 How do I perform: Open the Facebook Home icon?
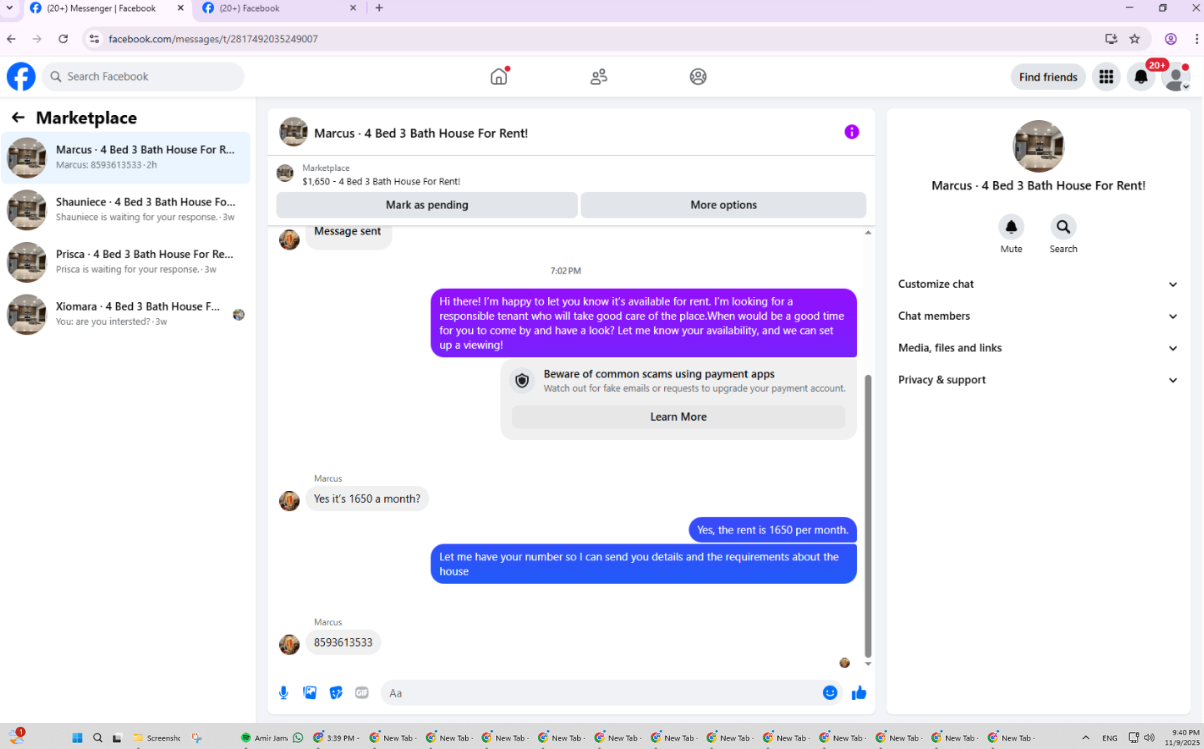coord(499,76)
